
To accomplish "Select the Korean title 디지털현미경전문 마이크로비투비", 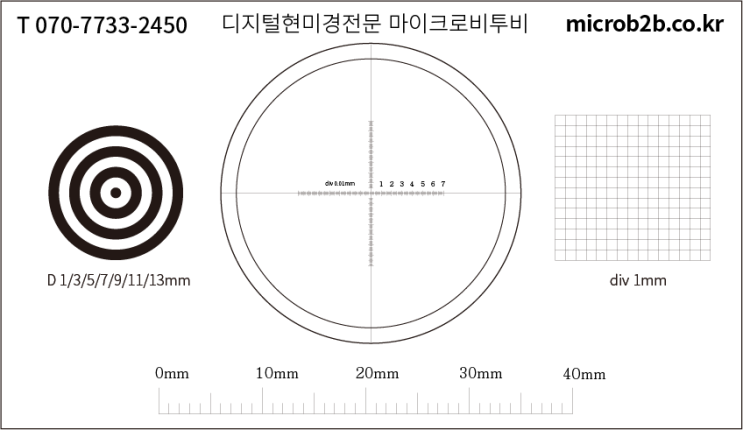I will tap(375, 23).
